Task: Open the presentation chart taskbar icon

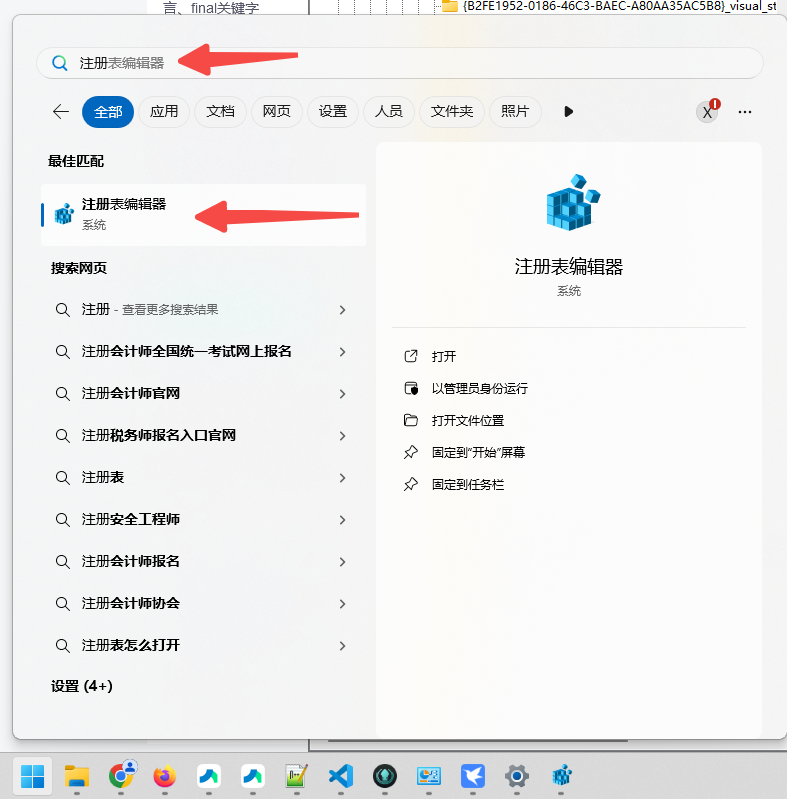Action: point(429,777)
